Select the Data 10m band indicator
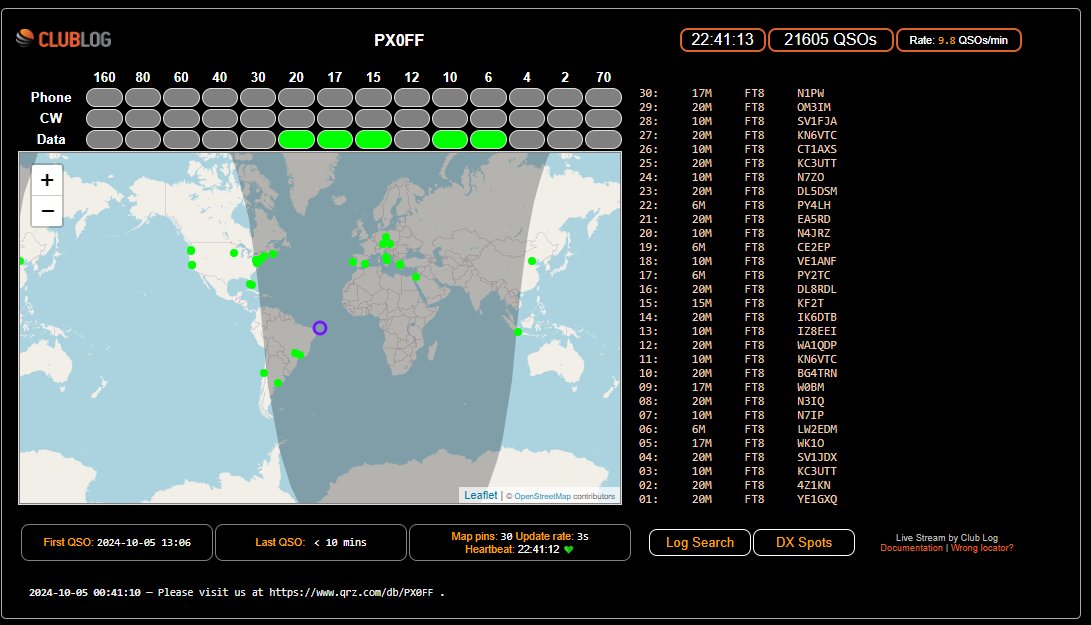The width and height of the screenshot is (1091, 625). click(450, 139)
